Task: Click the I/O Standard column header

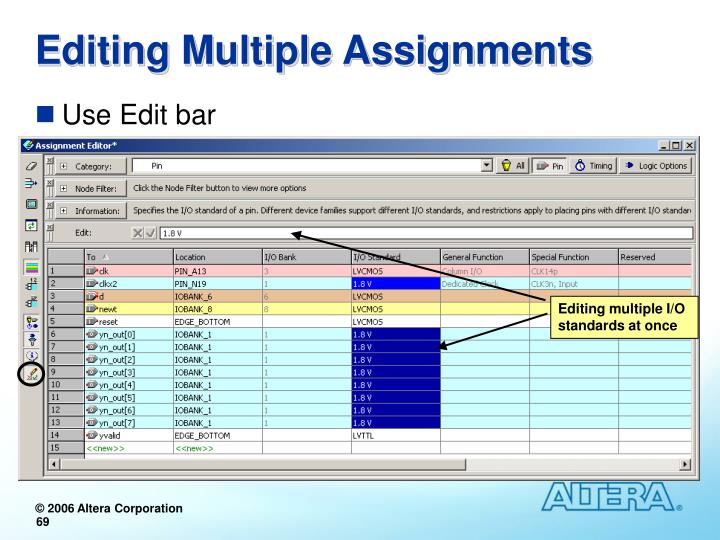Action: 396,257
